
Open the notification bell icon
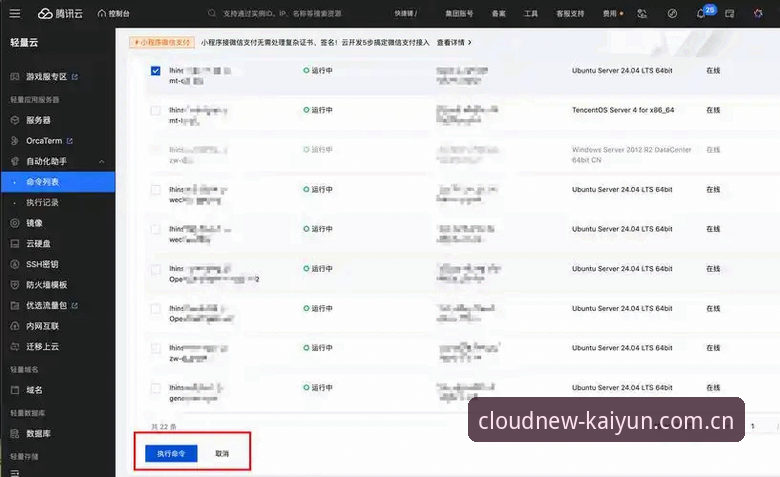pos(700,13)
